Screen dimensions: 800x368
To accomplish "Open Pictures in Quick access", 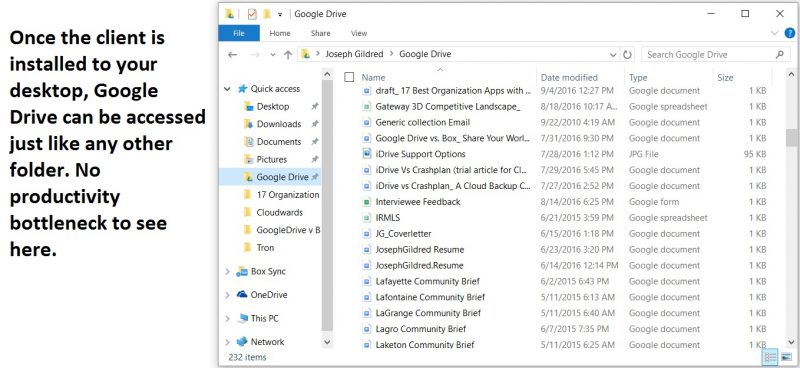I will point(271,159).
